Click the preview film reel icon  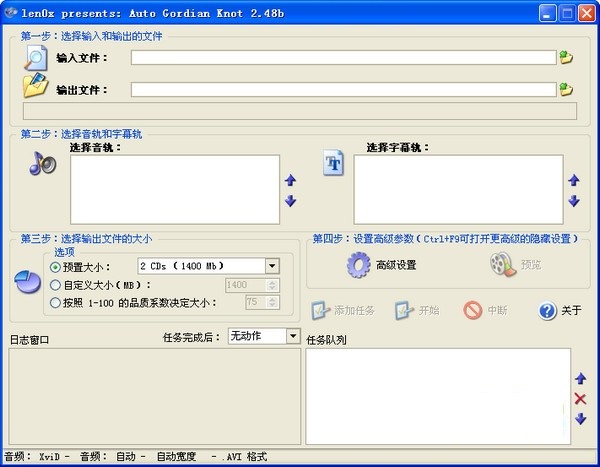502,264
